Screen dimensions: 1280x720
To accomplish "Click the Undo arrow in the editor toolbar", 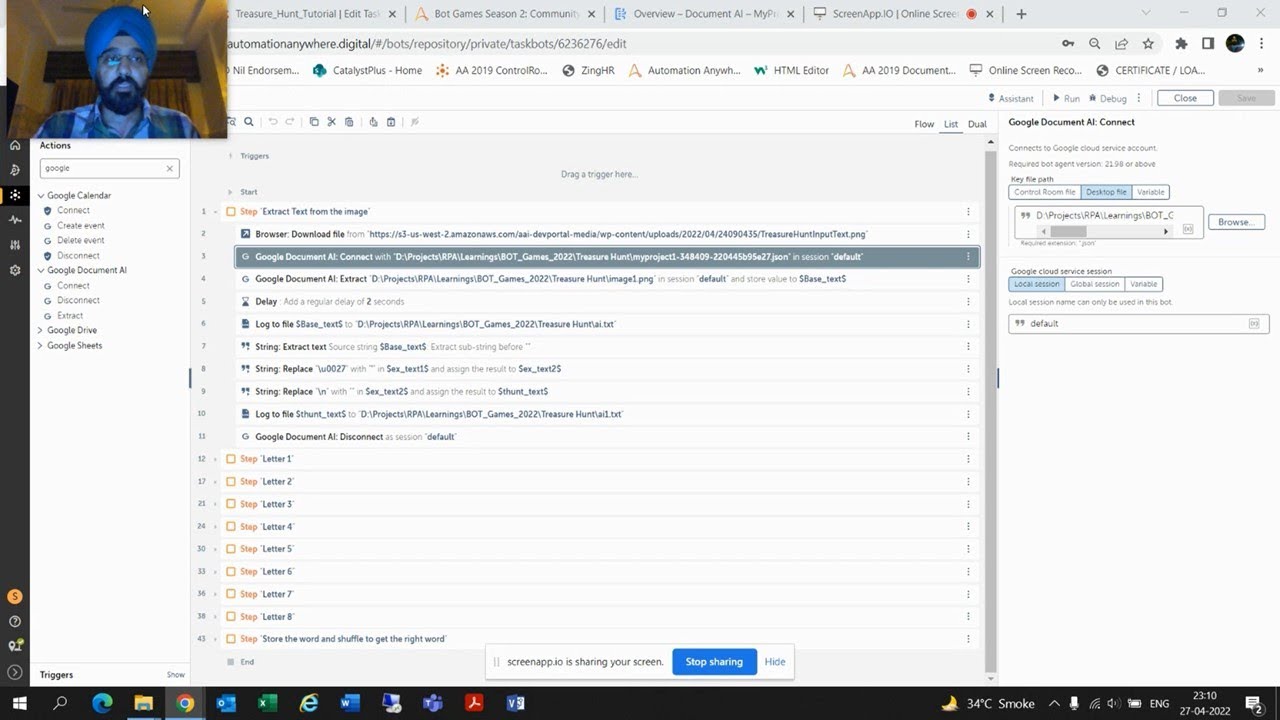I will point(273,122).
